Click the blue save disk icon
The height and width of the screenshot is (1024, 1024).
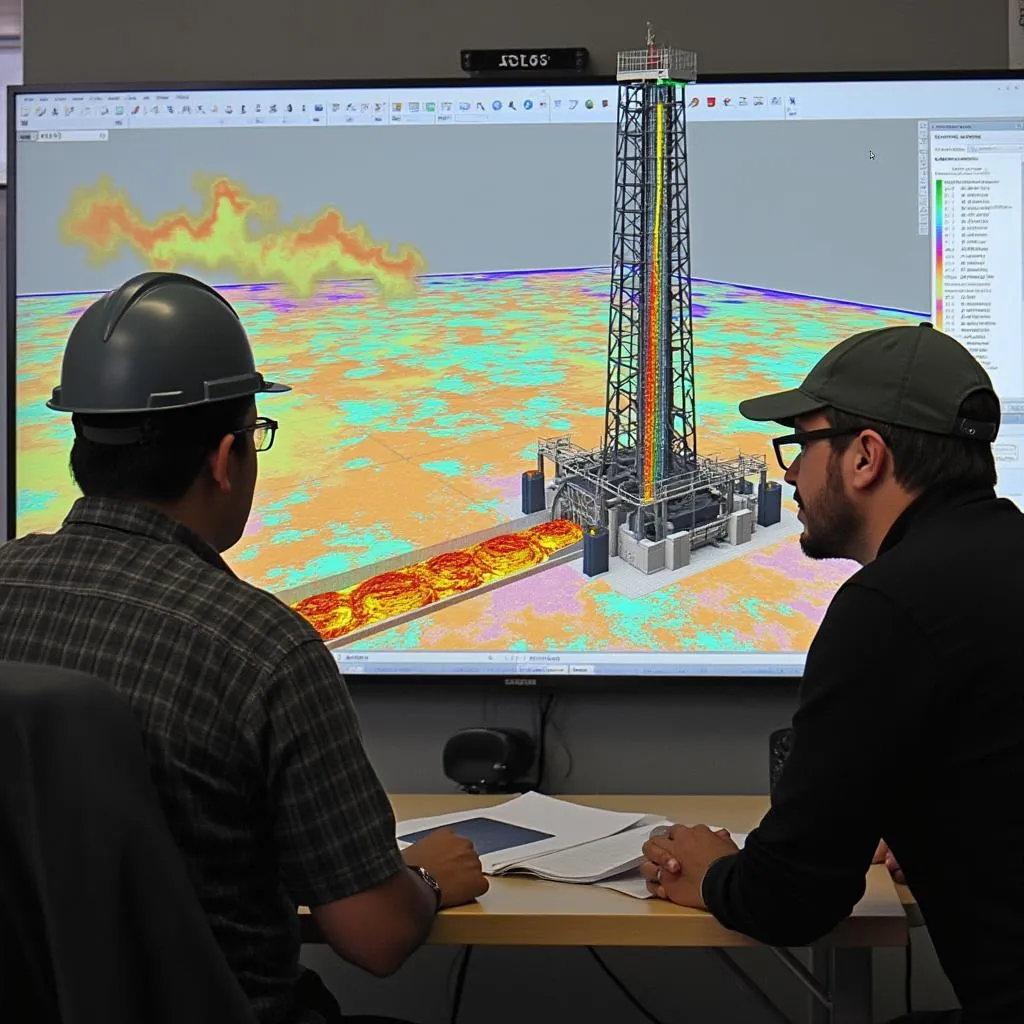click(319, 108)
